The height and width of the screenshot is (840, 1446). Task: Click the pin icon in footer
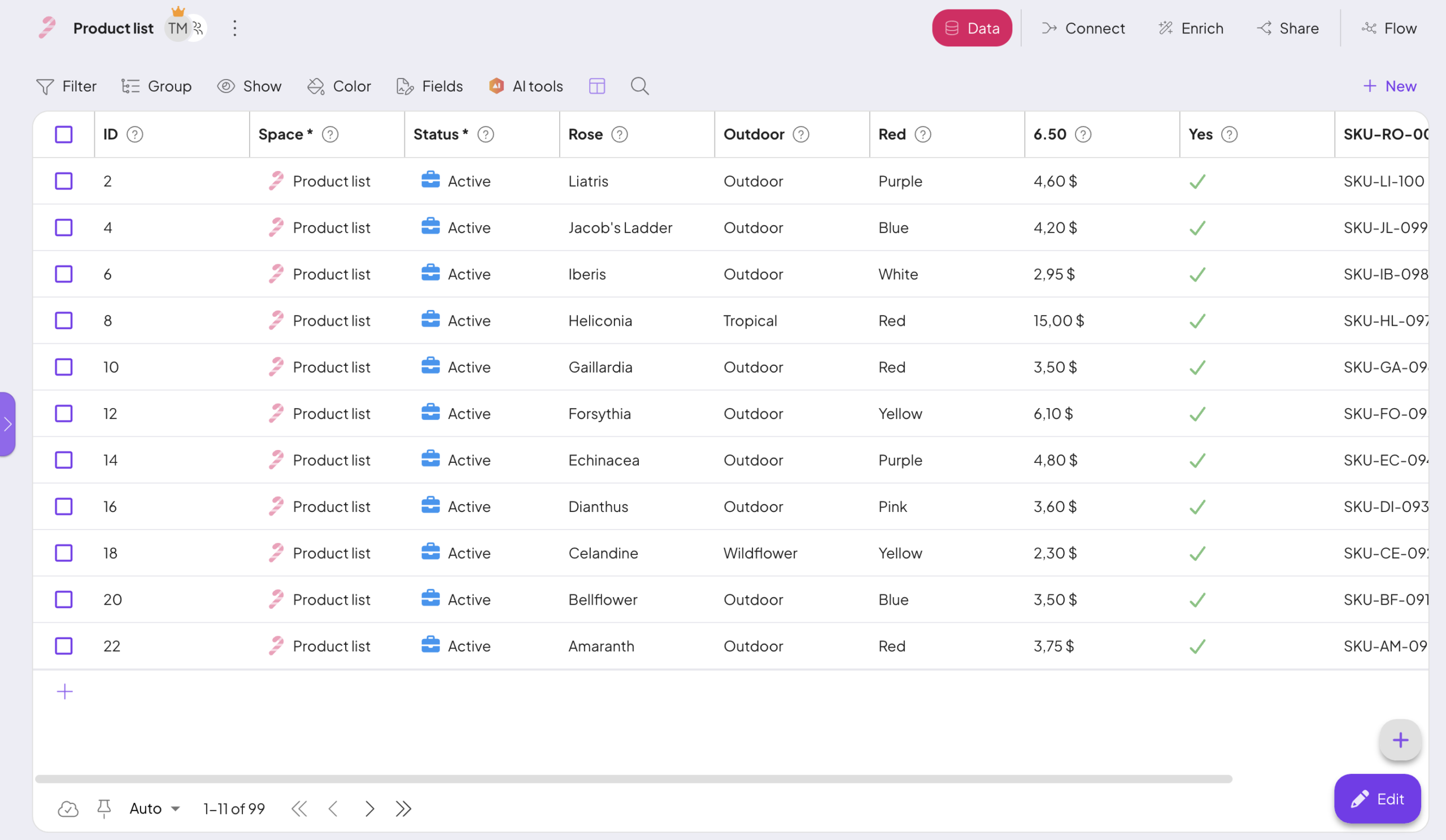[104, 808]
